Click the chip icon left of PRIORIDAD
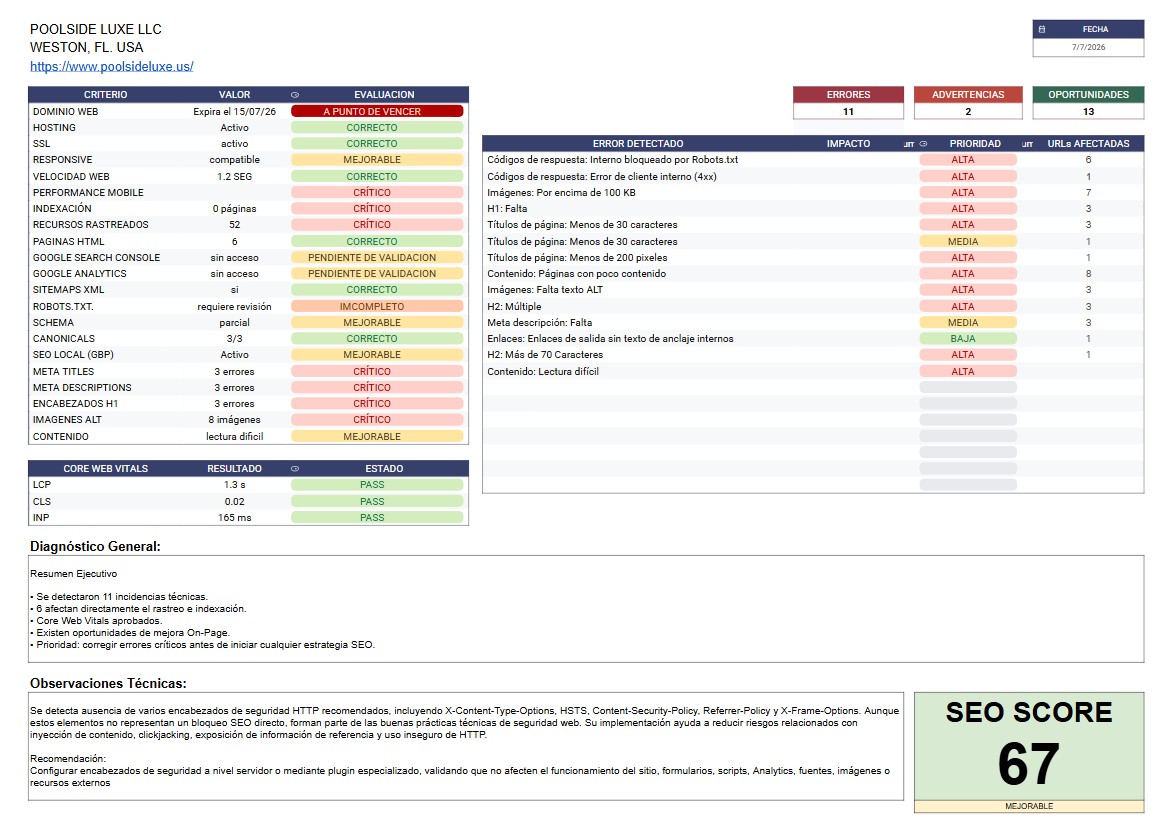Viewport: 1174px width, 827px height. 923,144
